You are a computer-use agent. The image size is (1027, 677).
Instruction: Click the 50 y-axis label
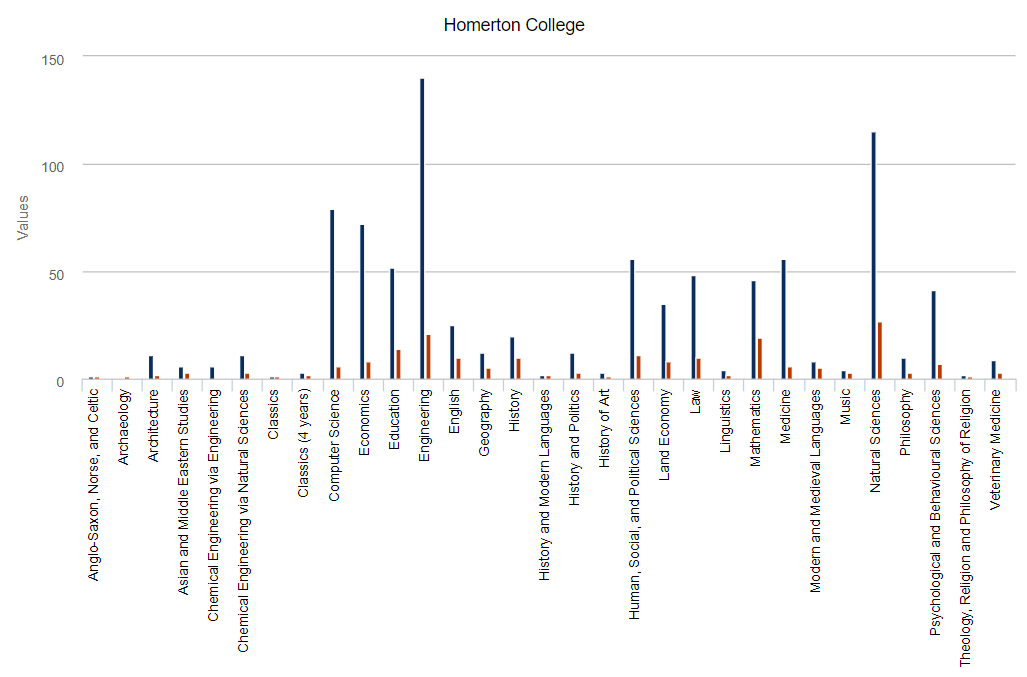[x=56, y=275]
